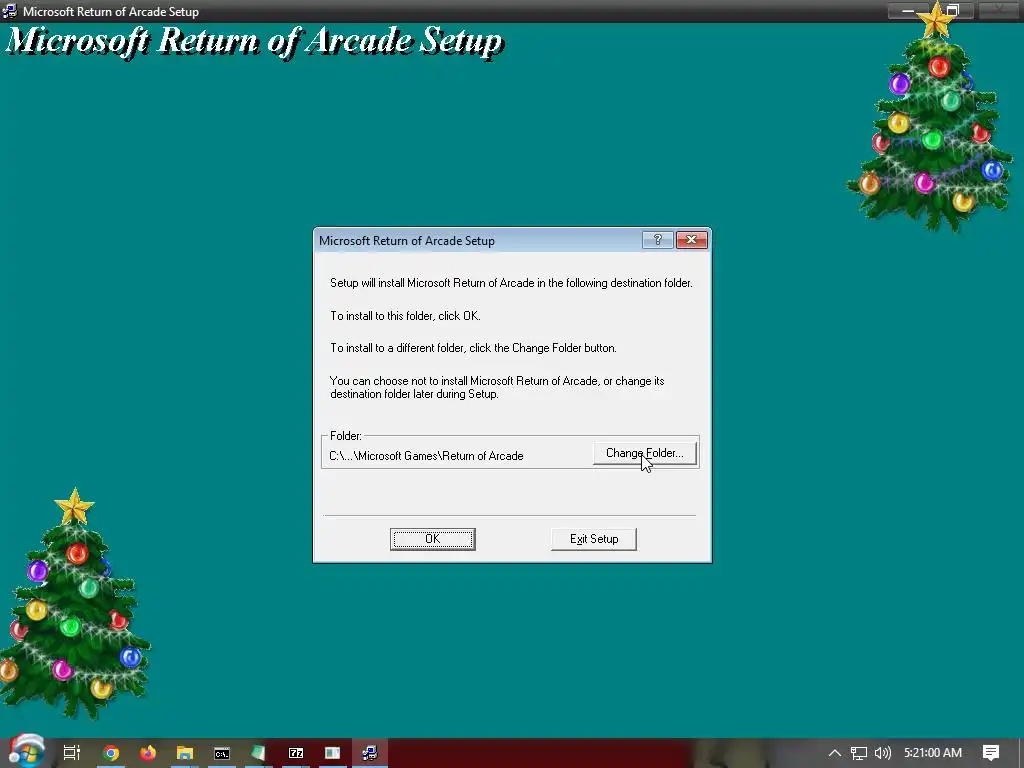The width and height of the screenshot is (1024, 768).
Task: Restore down the main setup window
Action: [953, 10]
